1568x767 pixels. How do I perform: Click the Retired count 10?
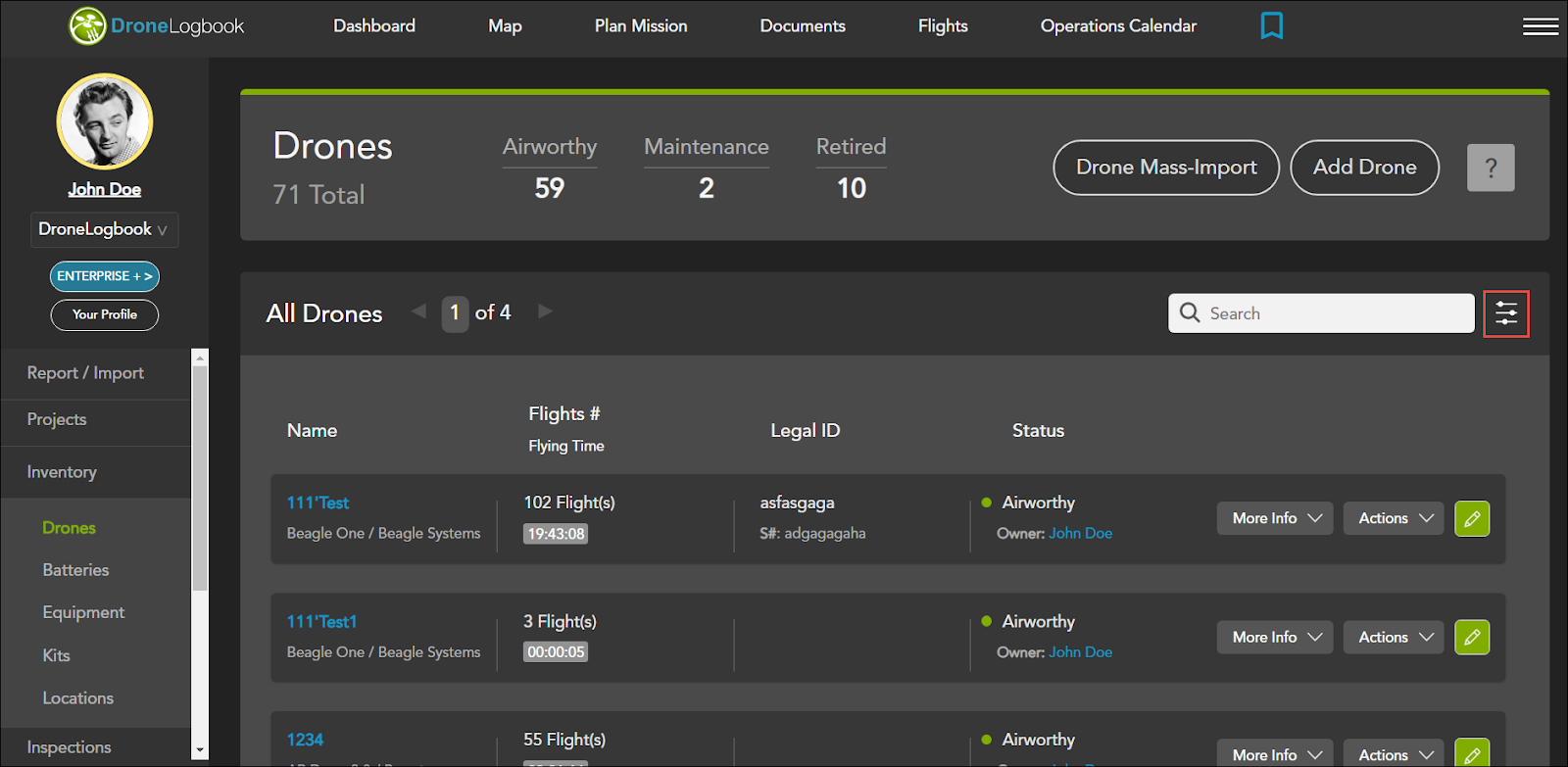tap(851, 188)
